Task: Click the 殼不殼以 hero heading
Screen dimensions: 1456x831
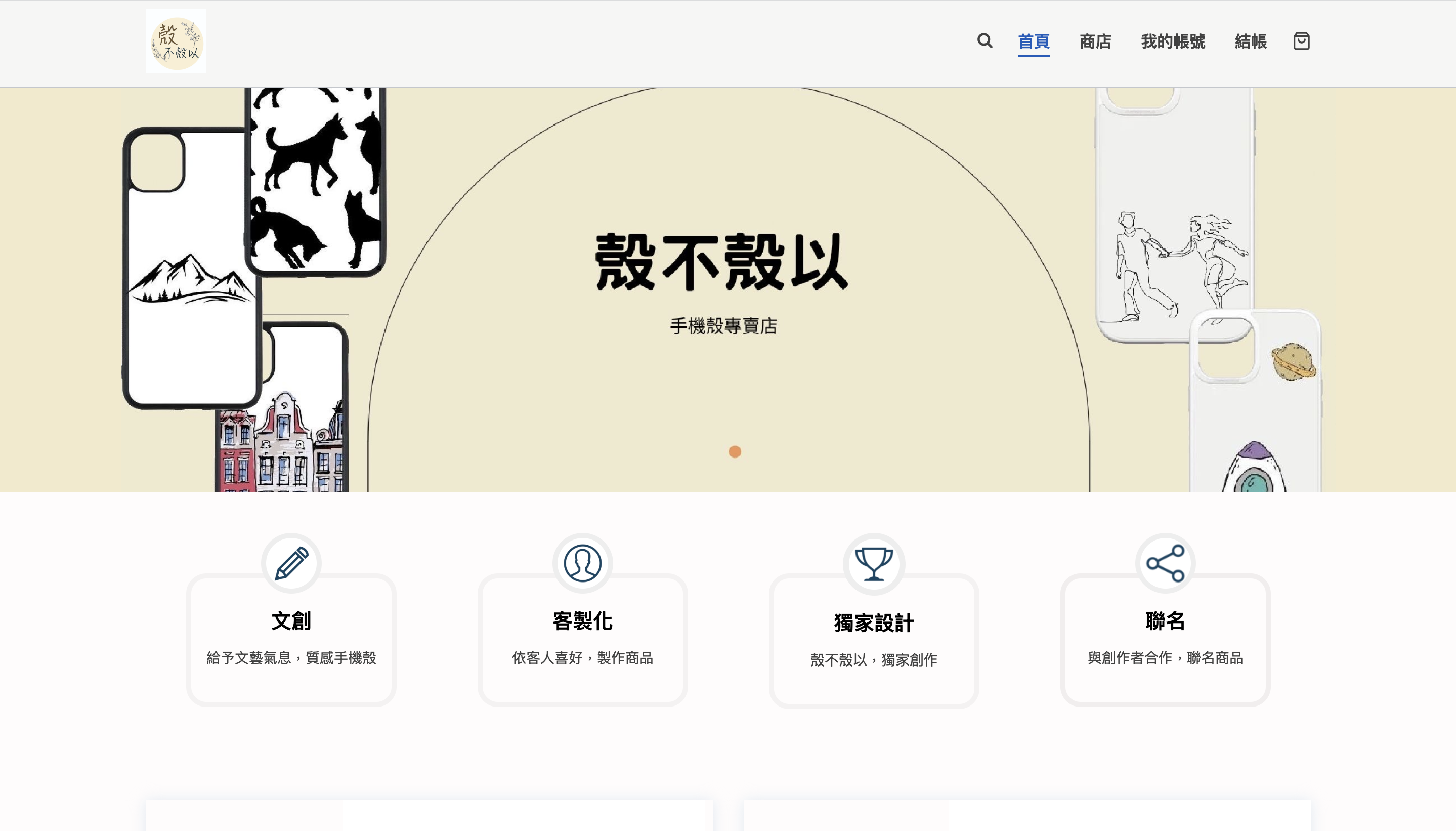Action: (720, 263)
